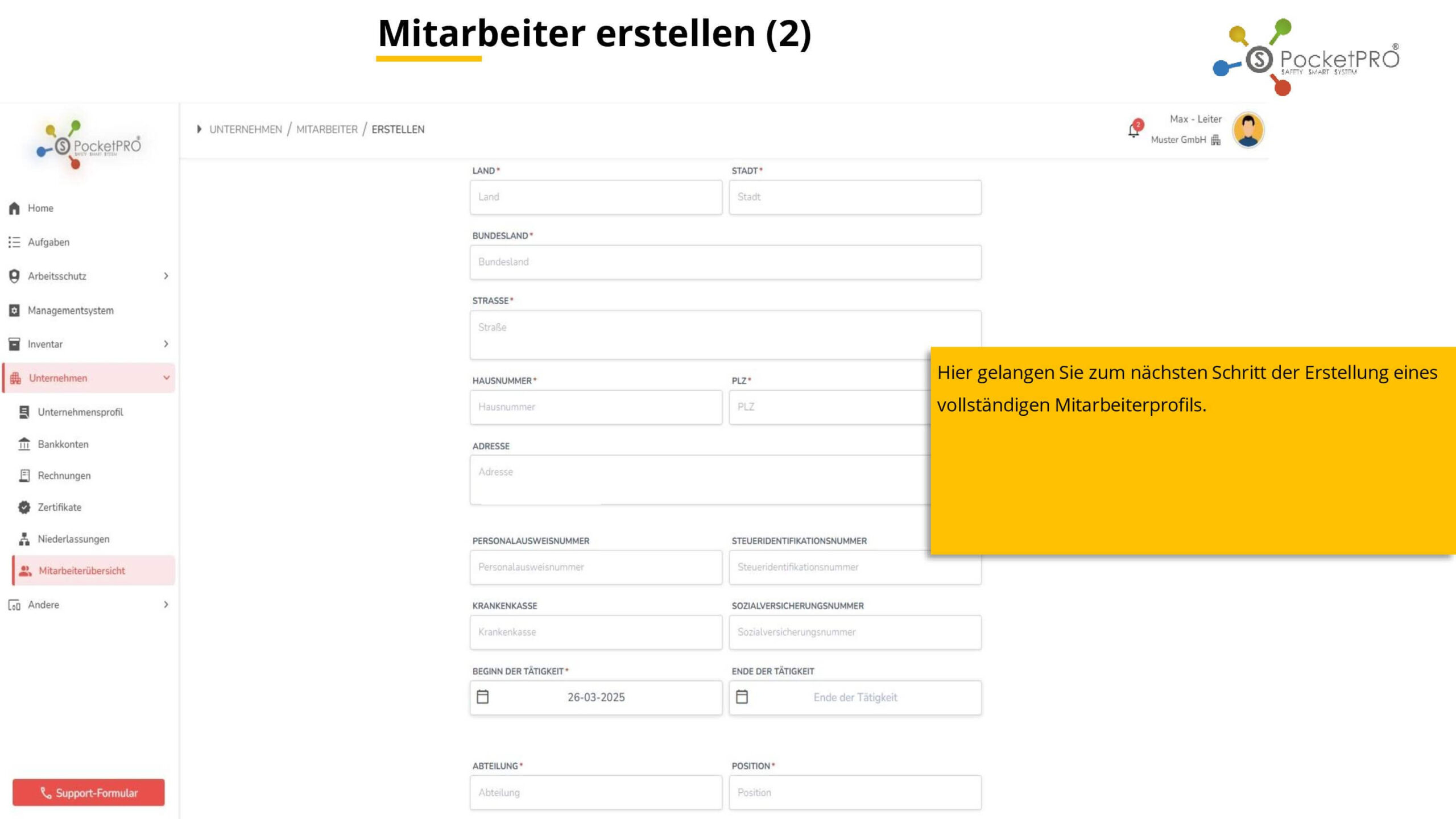1456x819 pixels.
Task: Go to UNTERNEHMEN breadcrumb
Action: pos(246,130)
